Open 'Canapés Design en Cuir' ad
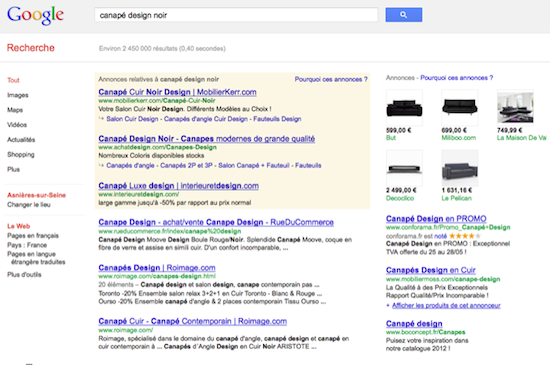Image resolution: width=550 pixels, height=368 pixels. point(431,270)
